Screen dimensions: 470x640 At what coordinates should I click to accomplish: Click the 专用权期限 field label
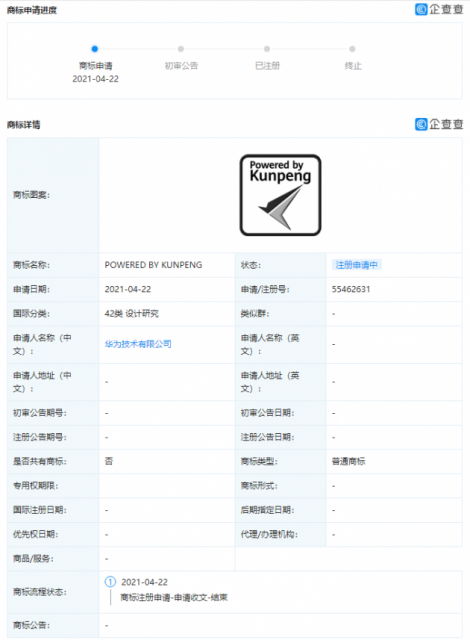(35, 486)
